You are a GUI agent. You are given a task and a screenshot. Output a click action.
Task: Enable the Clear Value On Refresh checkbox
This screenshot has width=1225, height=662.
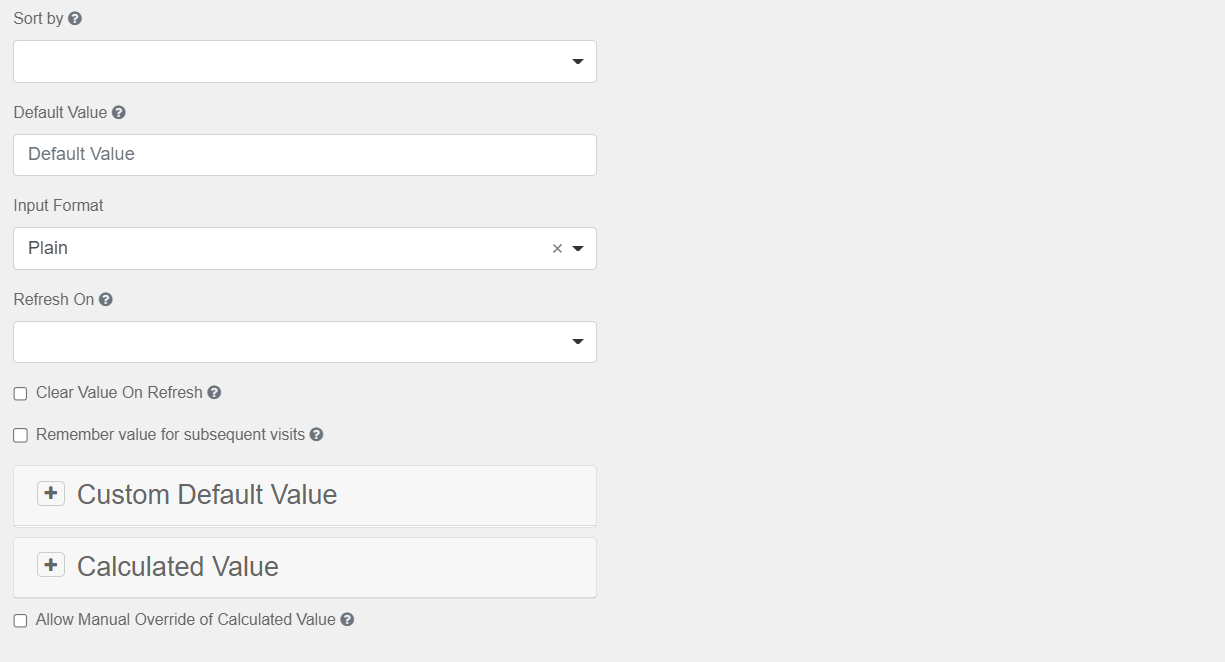pyautogui.click(x=20, y=393)
